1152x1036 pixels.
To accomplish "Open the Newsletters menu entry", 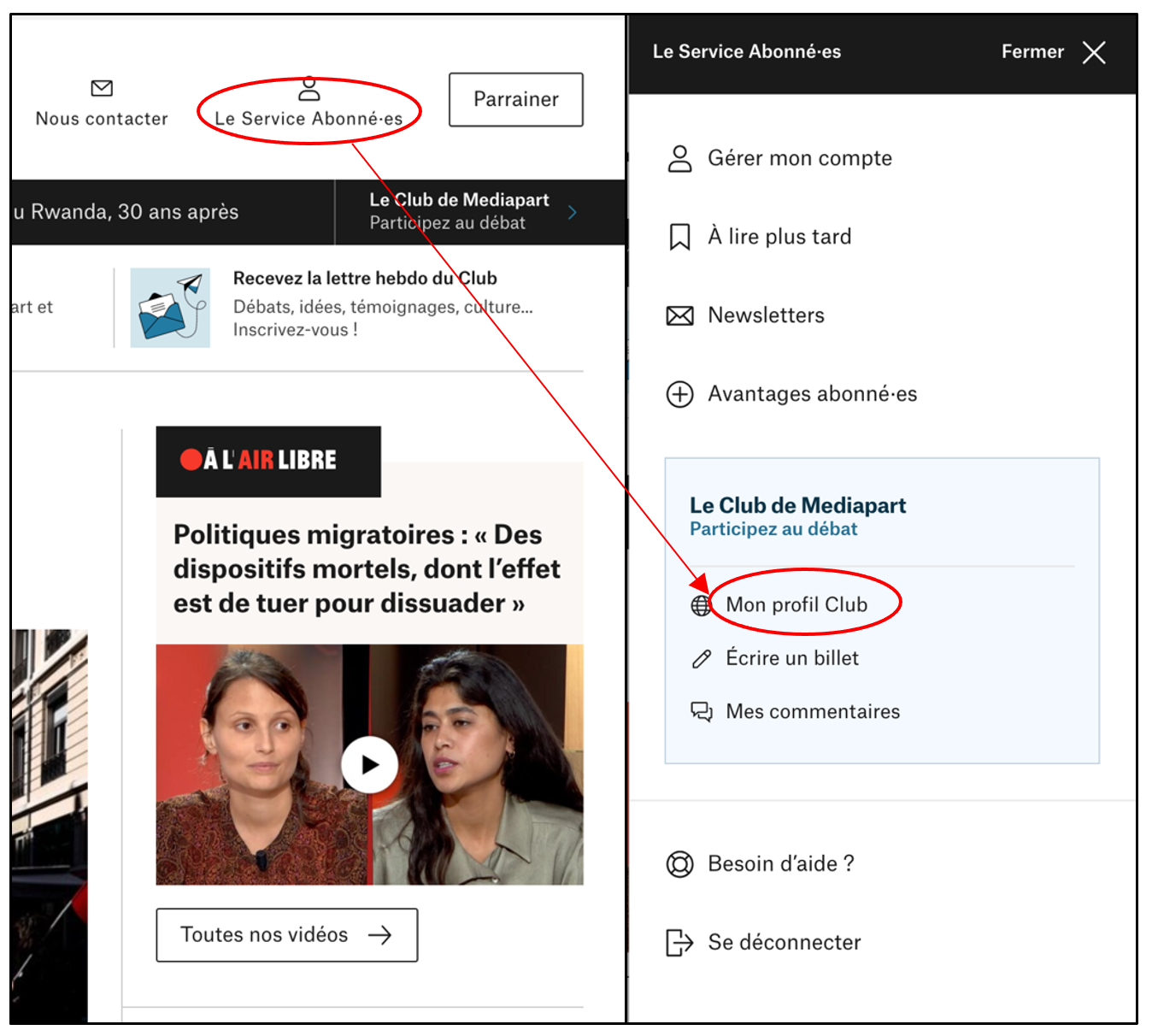I will 767,315.
